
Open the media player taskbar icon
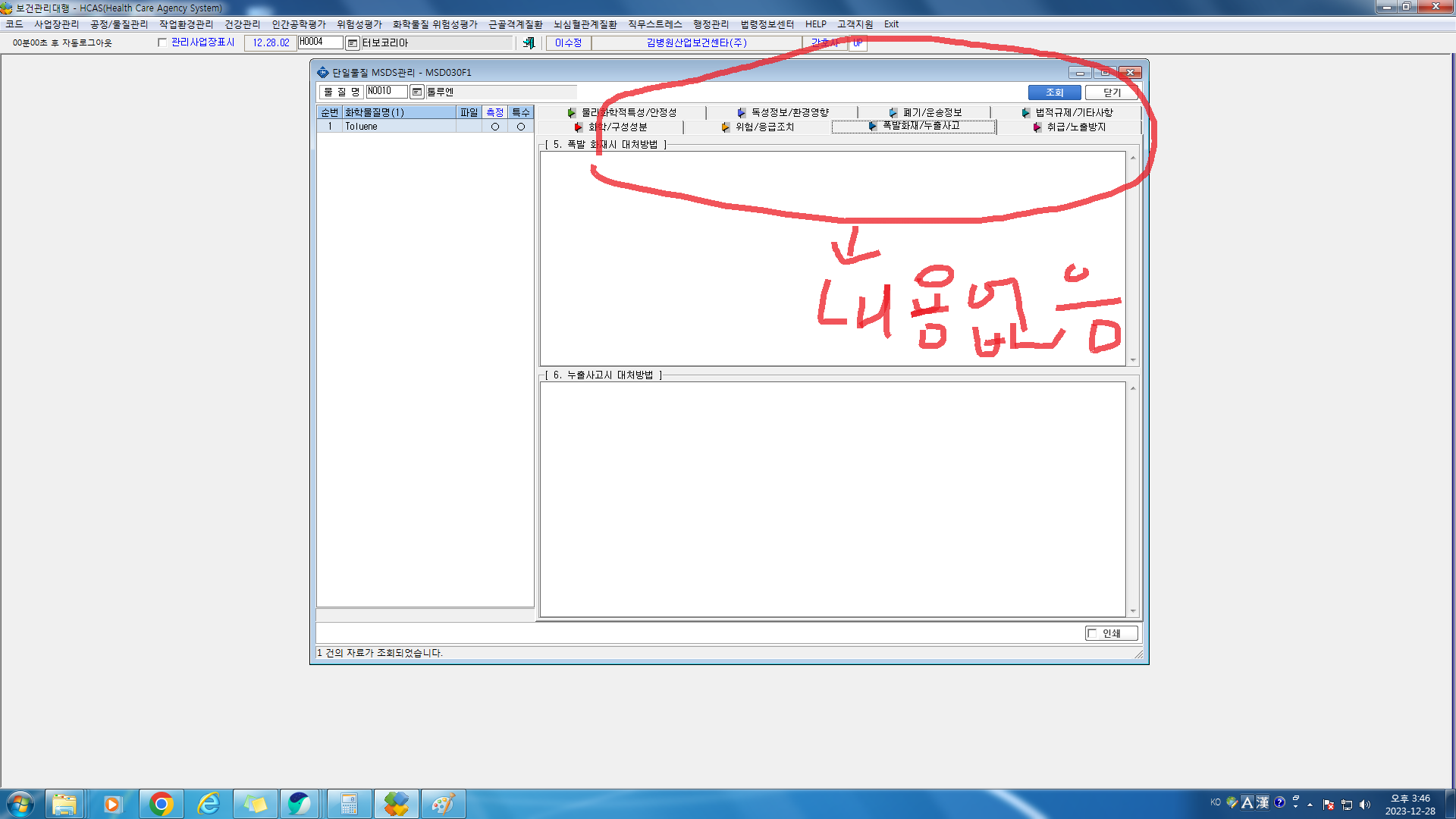click(x=112, y=804)
